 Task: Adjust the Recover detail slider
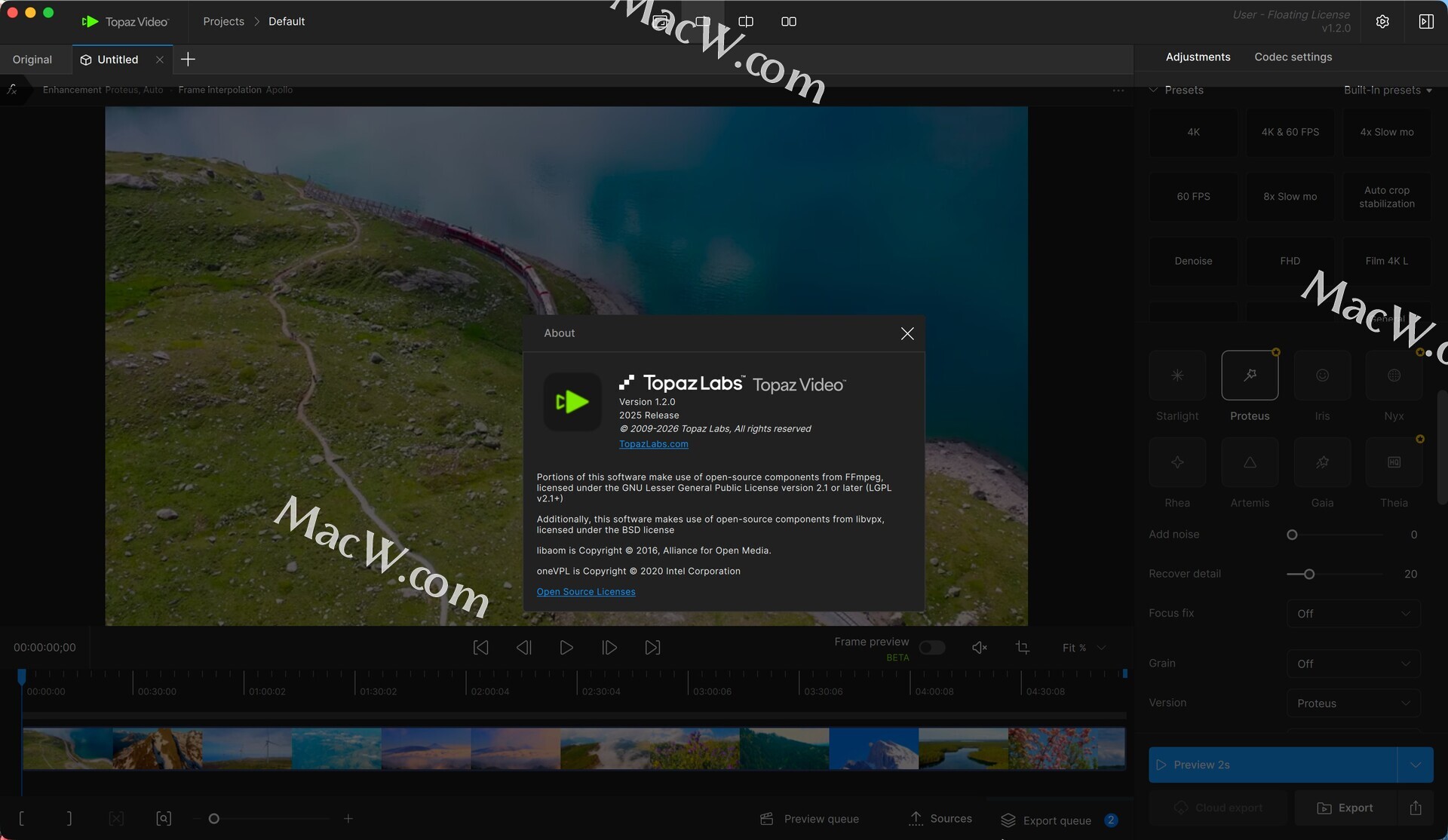pos(1309,575)
